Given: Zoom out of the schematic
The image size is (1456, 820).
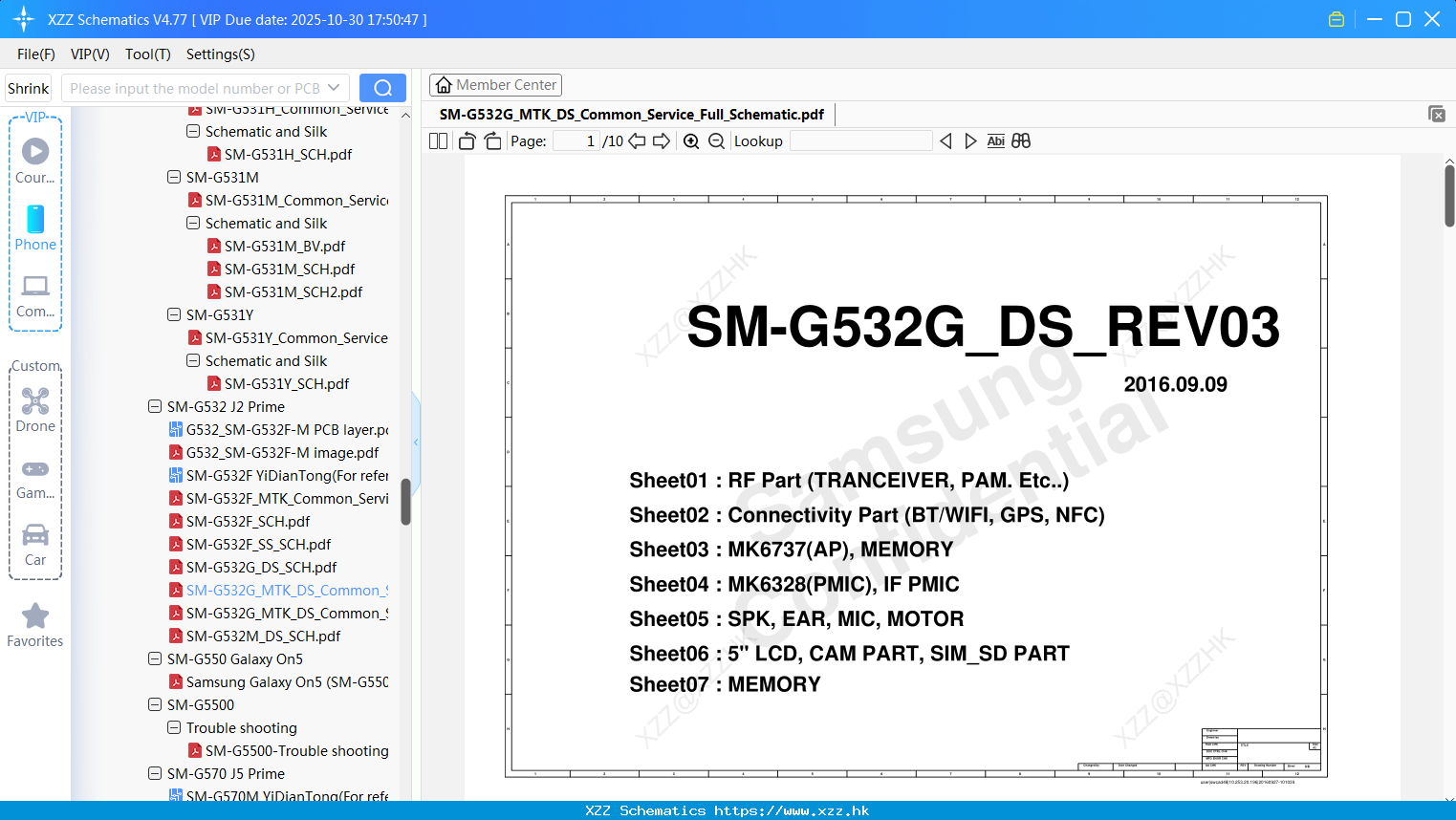Looking at the screenshot, I should point(716,141).
